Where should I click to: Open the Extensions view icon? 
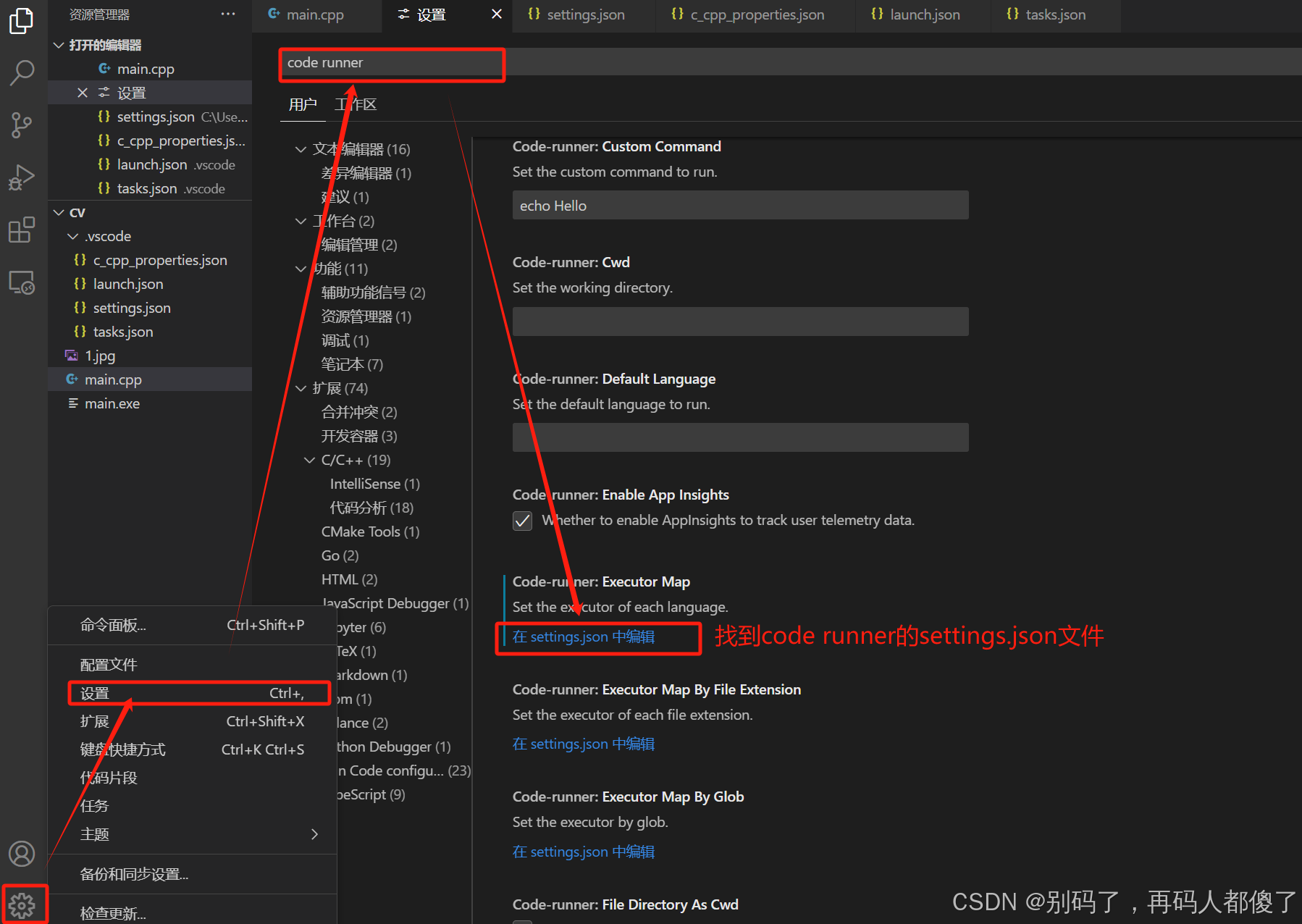pyautogui.click(x=22, y=229)
